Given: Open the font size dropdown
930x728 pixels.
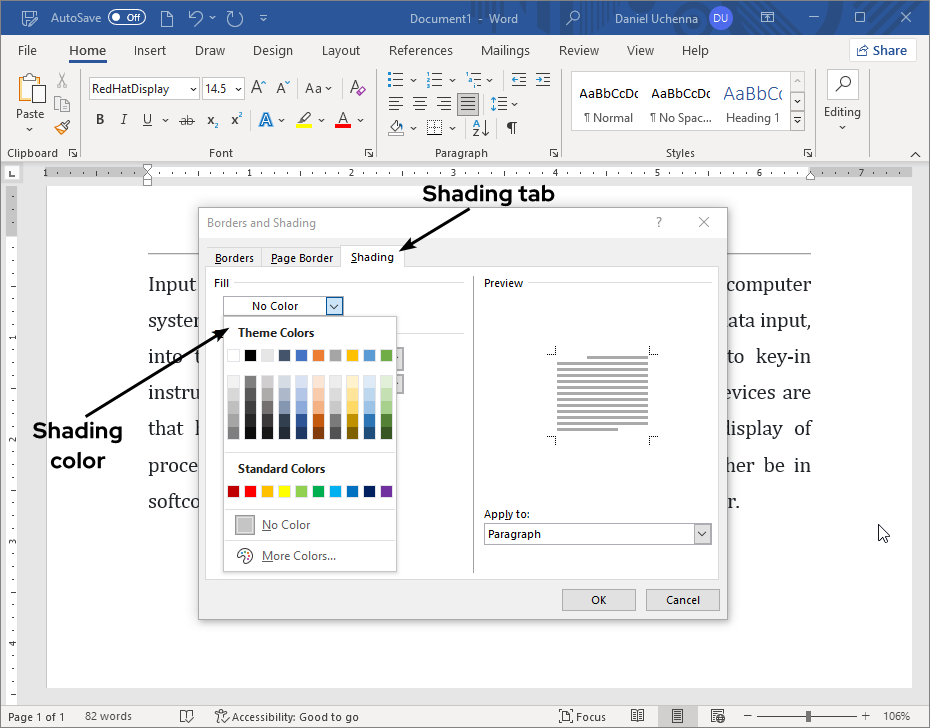Looking at the screenshot, I should 238,89.
